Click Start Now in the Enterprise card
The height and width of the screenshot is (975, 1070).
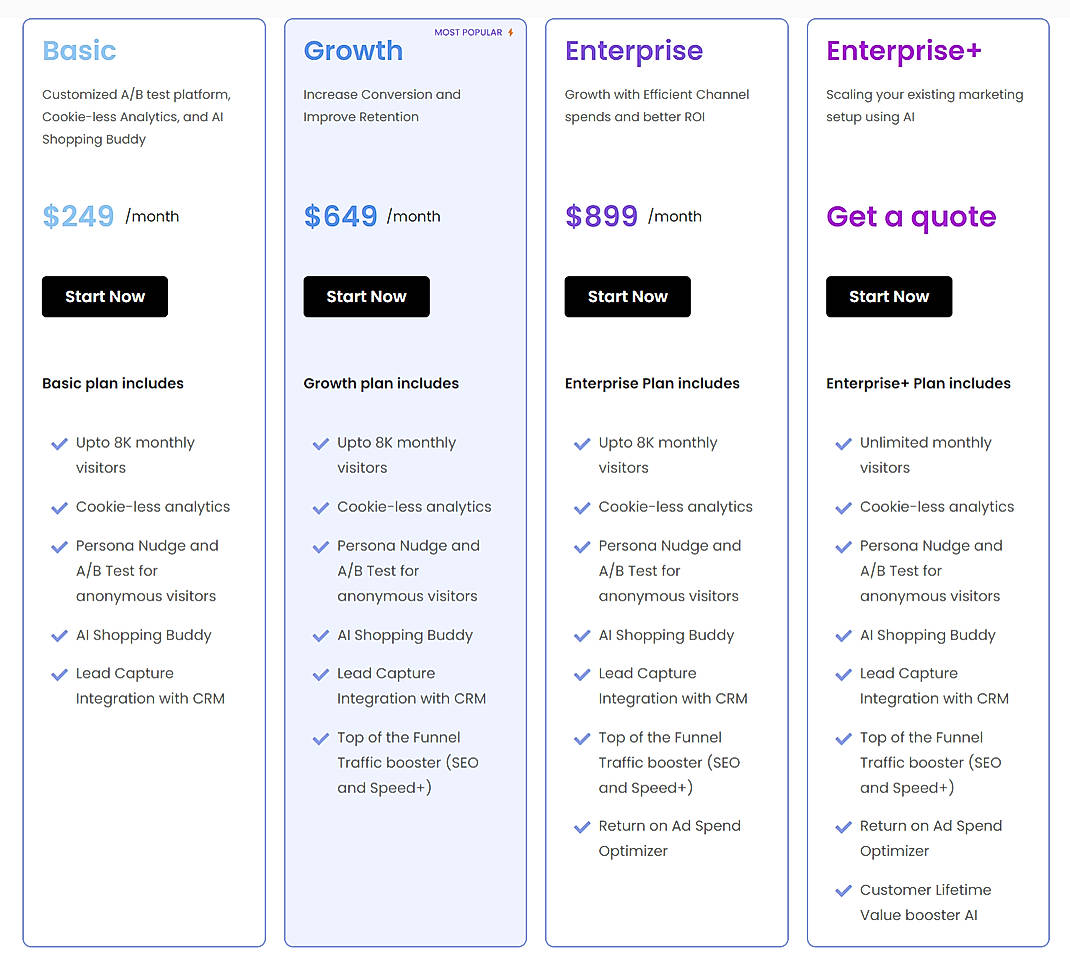click(x=627, y=296)
